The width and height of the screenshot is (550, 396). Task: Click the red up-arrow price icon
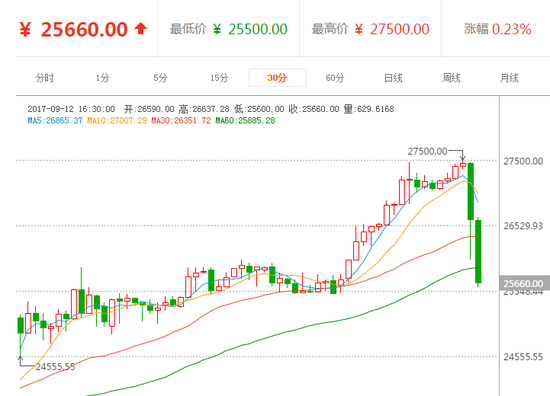pos(141,29)
